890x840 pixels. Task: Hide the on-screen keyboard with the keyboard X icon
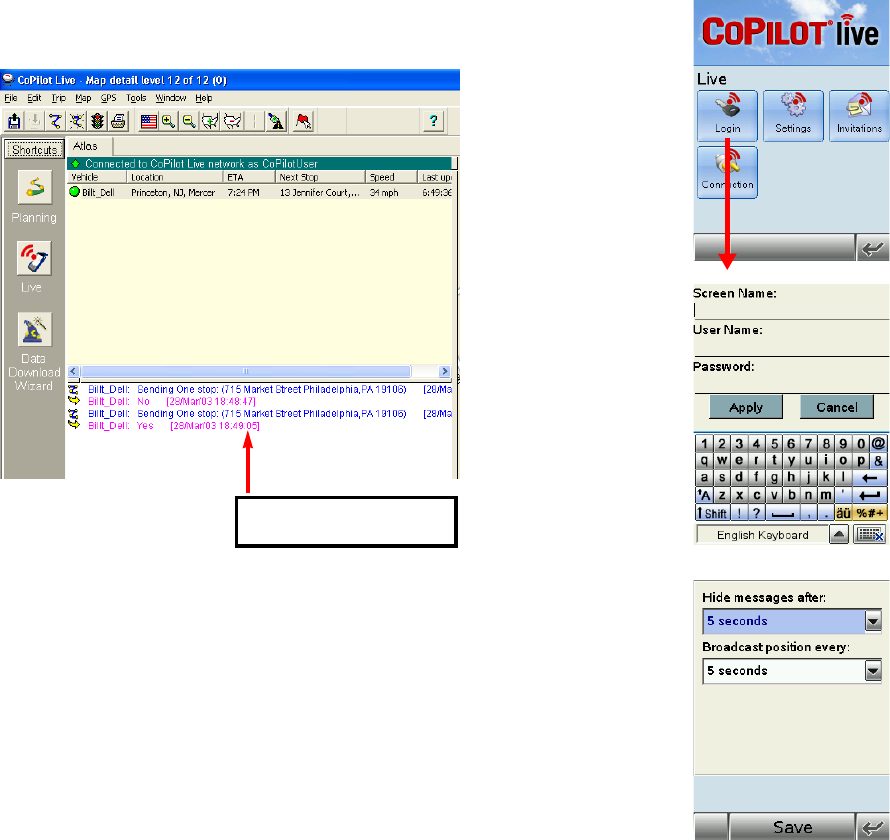[870, 535]
